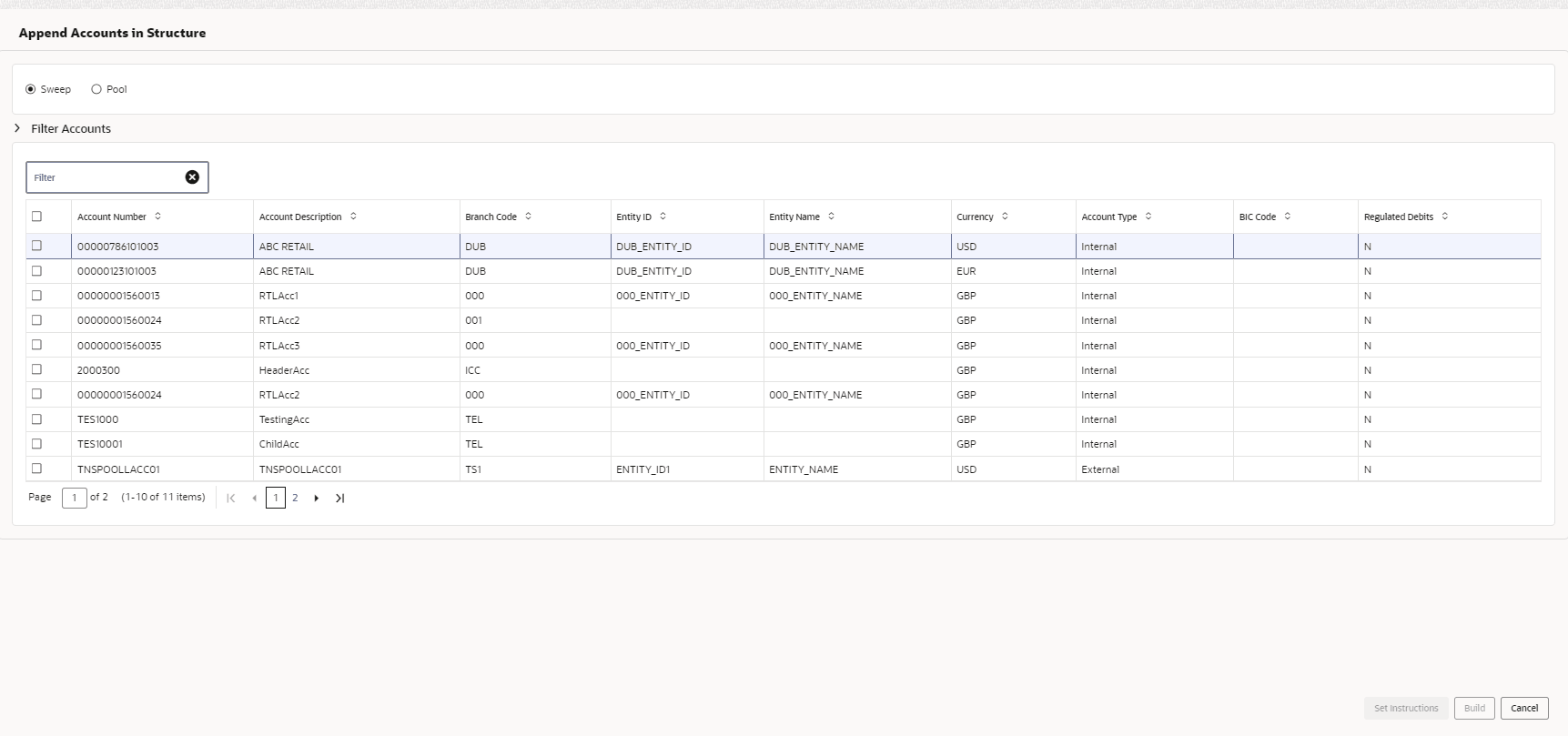Image resolution: width=1568 pixels, height=736 pixels.
Task: Sort rows by Currency column icon
Action: pyautogui.click(x=1005, y=217)
